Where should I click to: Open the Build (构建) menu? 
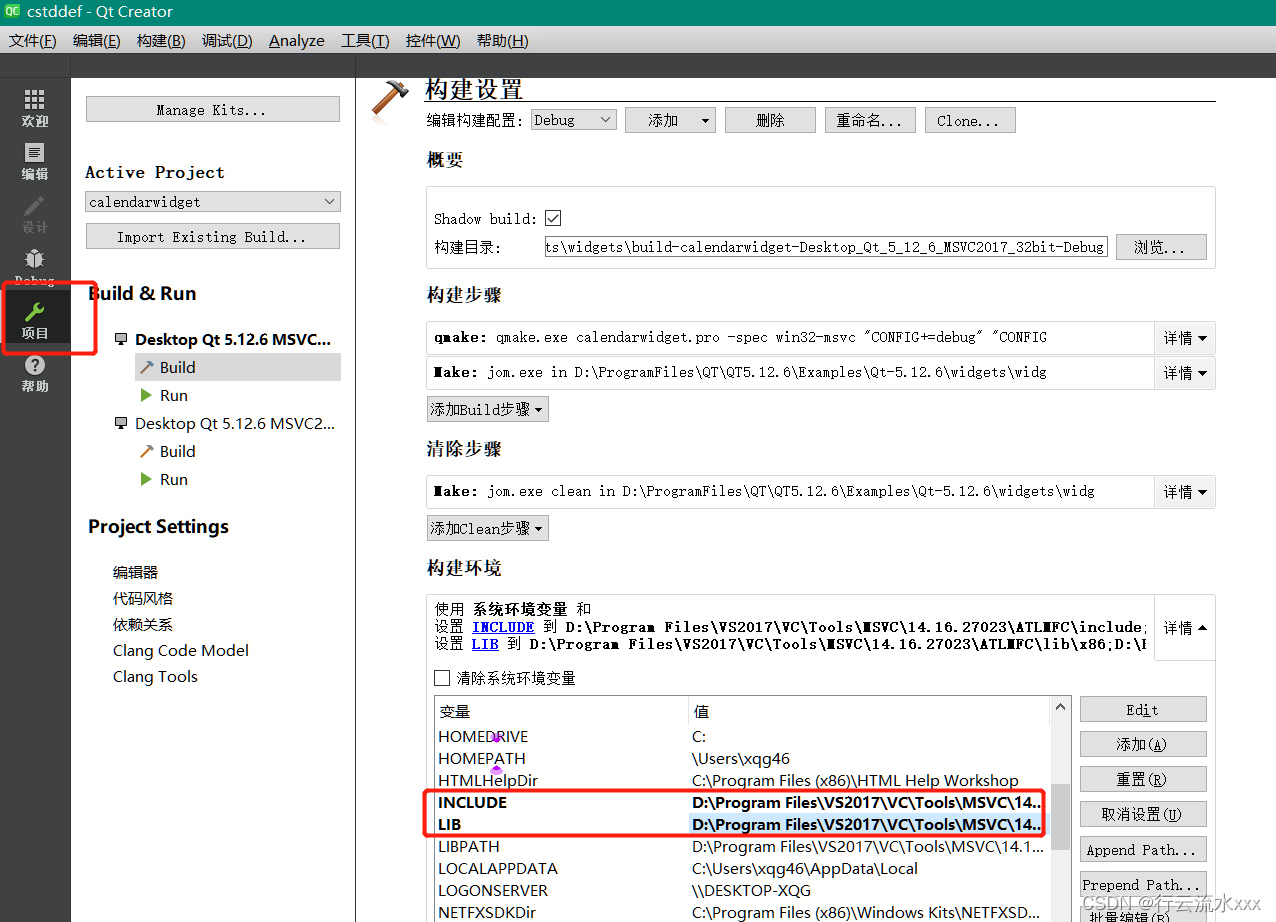[x=161, y=40]
